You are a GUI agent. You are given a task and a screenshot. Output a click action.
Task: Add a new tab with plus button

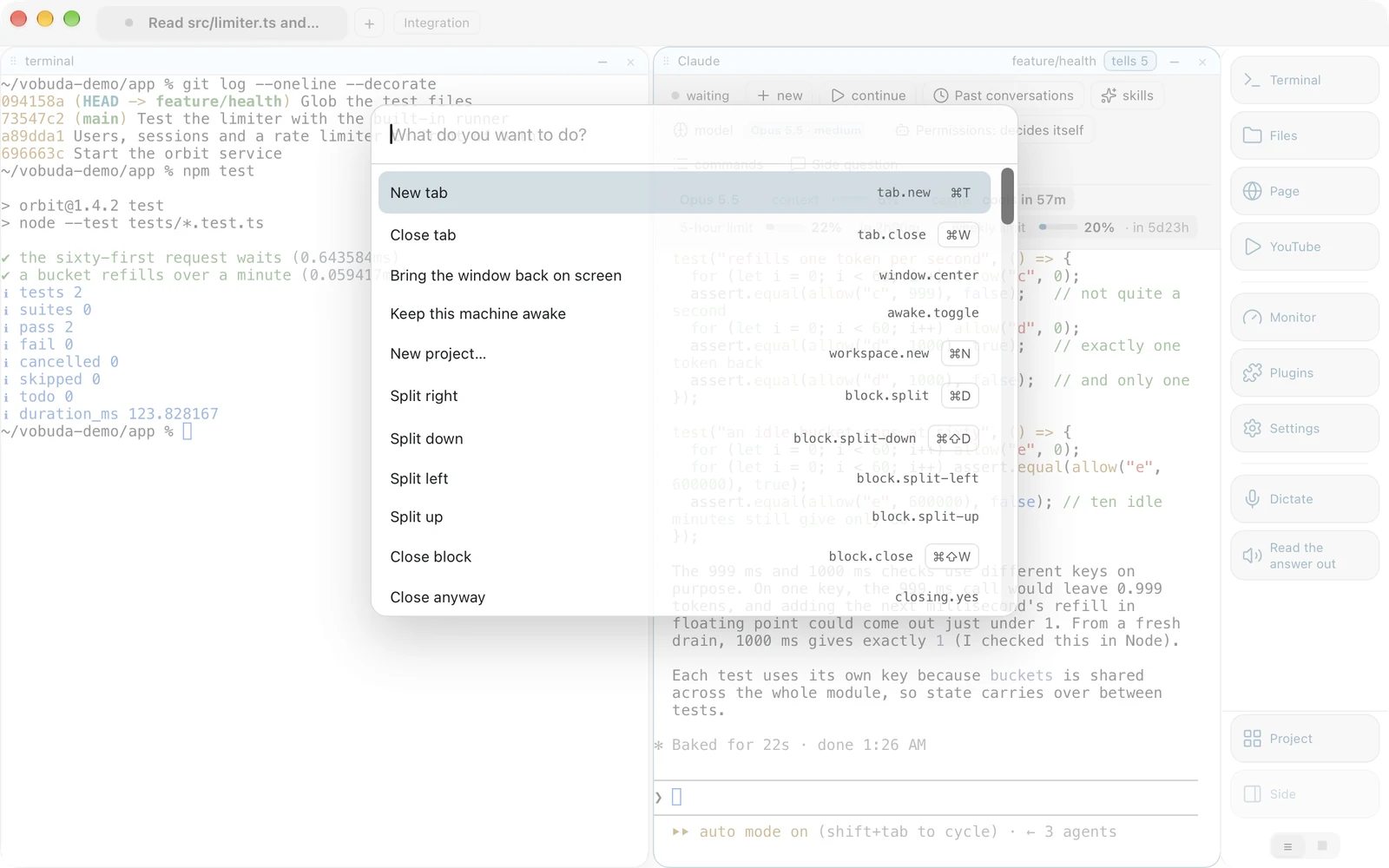(x=369, y=23)
